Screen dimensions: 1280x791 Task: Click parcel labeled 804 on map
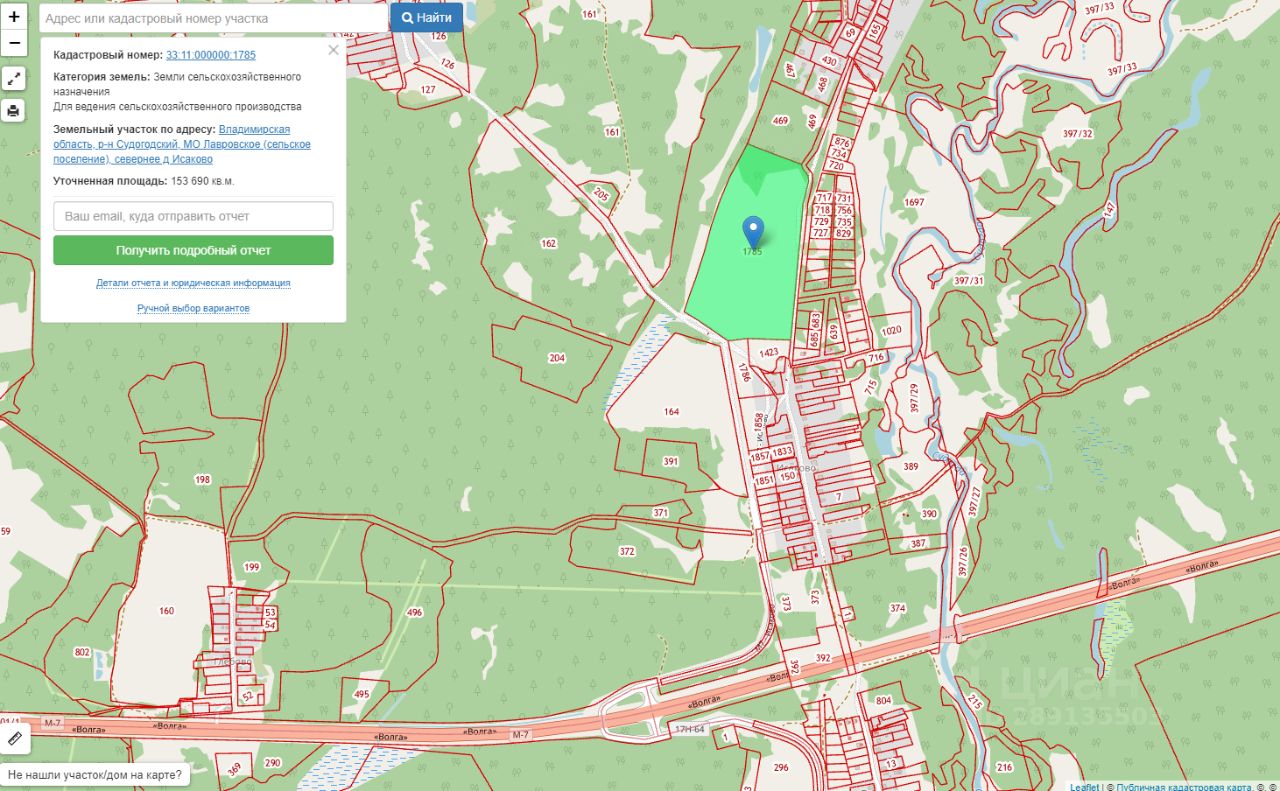click(883, 701)
